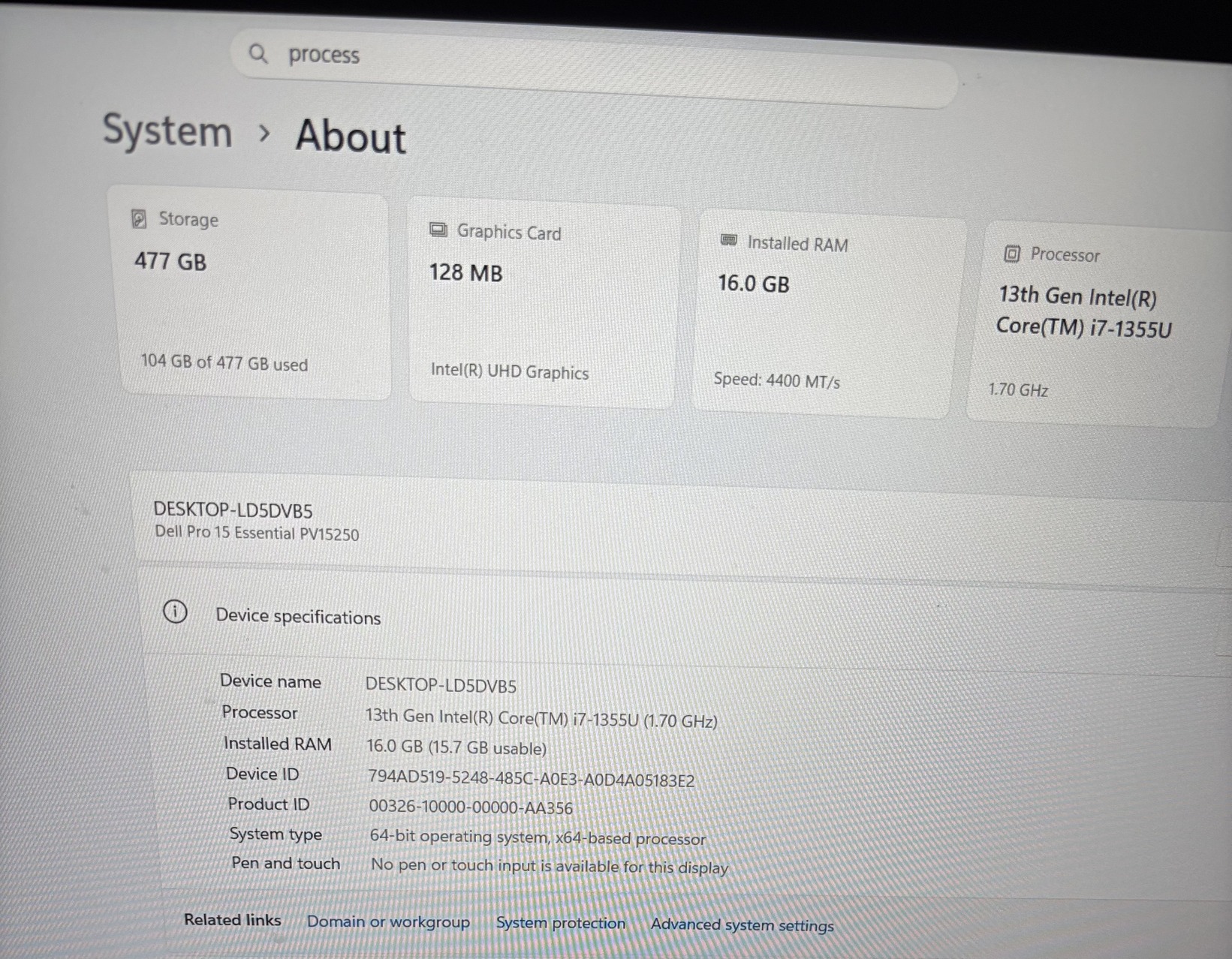Click the "477 GB" storage value
This screenshot has height=959, width=1232.
170,261
